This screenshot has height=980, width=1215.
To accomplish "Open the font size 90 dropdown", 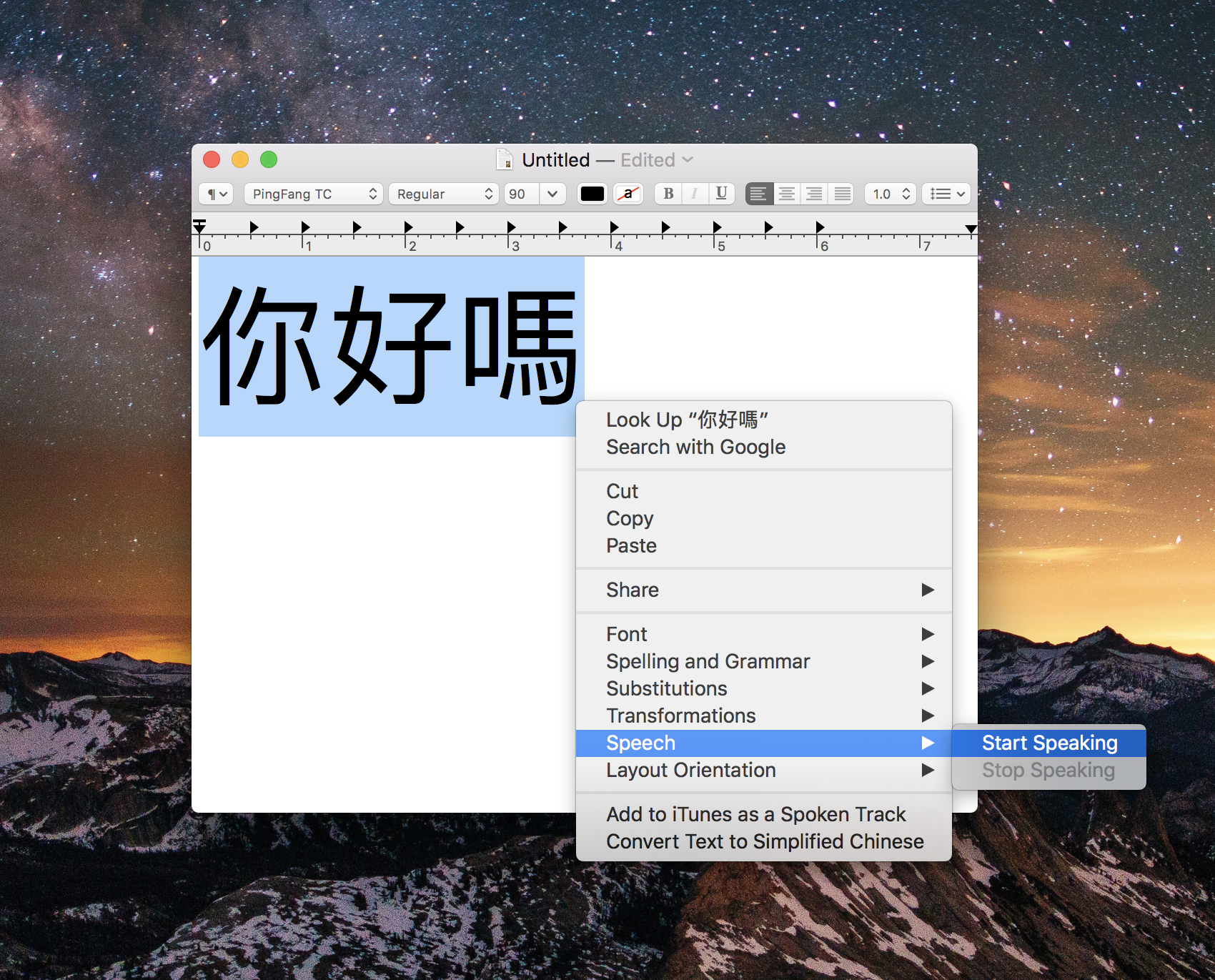I will 534,194.
